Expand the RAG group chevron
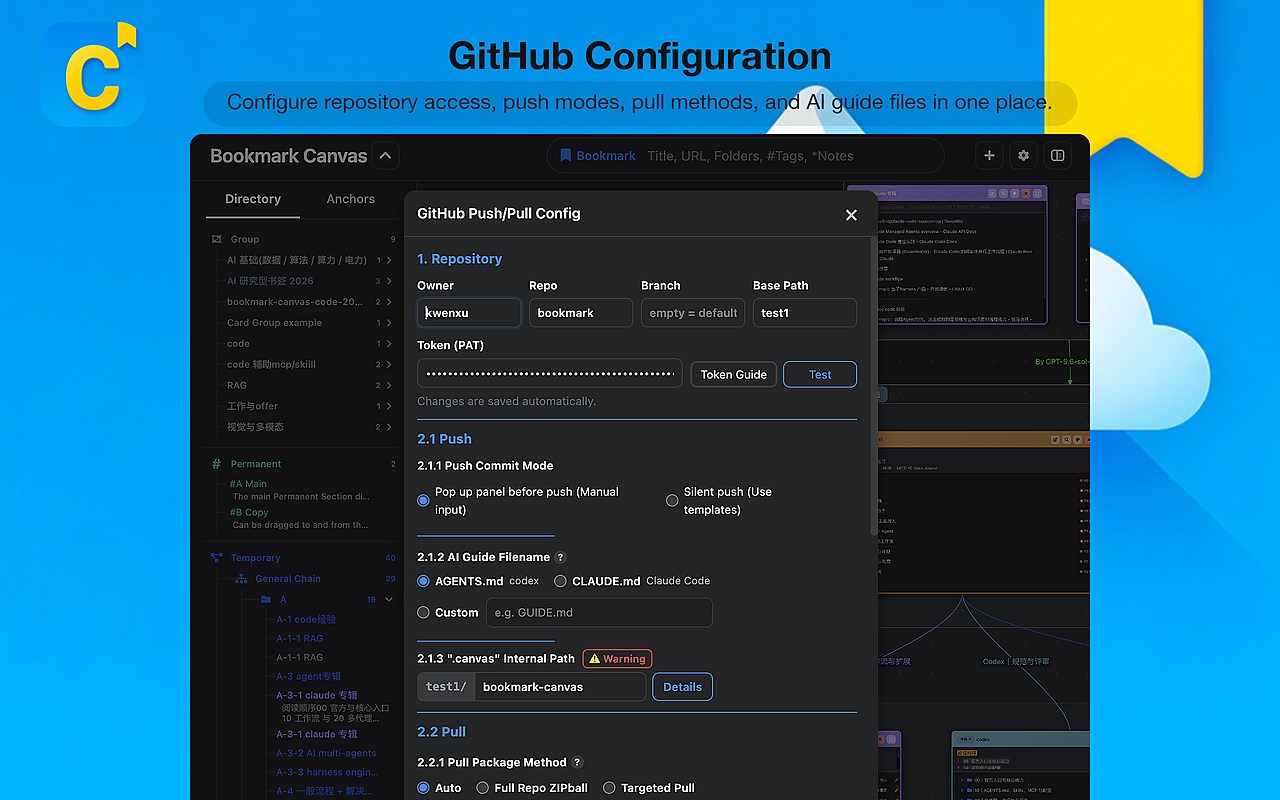 point(389,385)
